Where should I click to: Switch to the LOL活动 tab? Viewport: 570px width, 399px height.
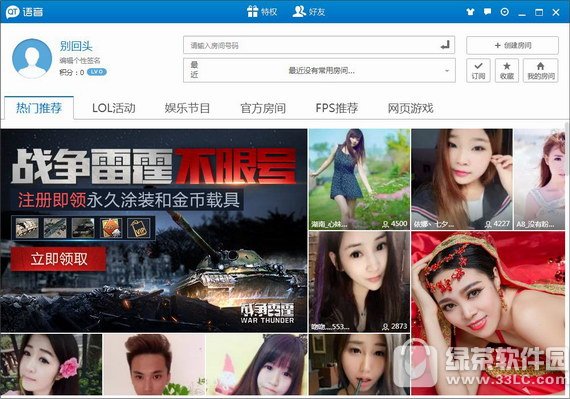click(114, 108)
